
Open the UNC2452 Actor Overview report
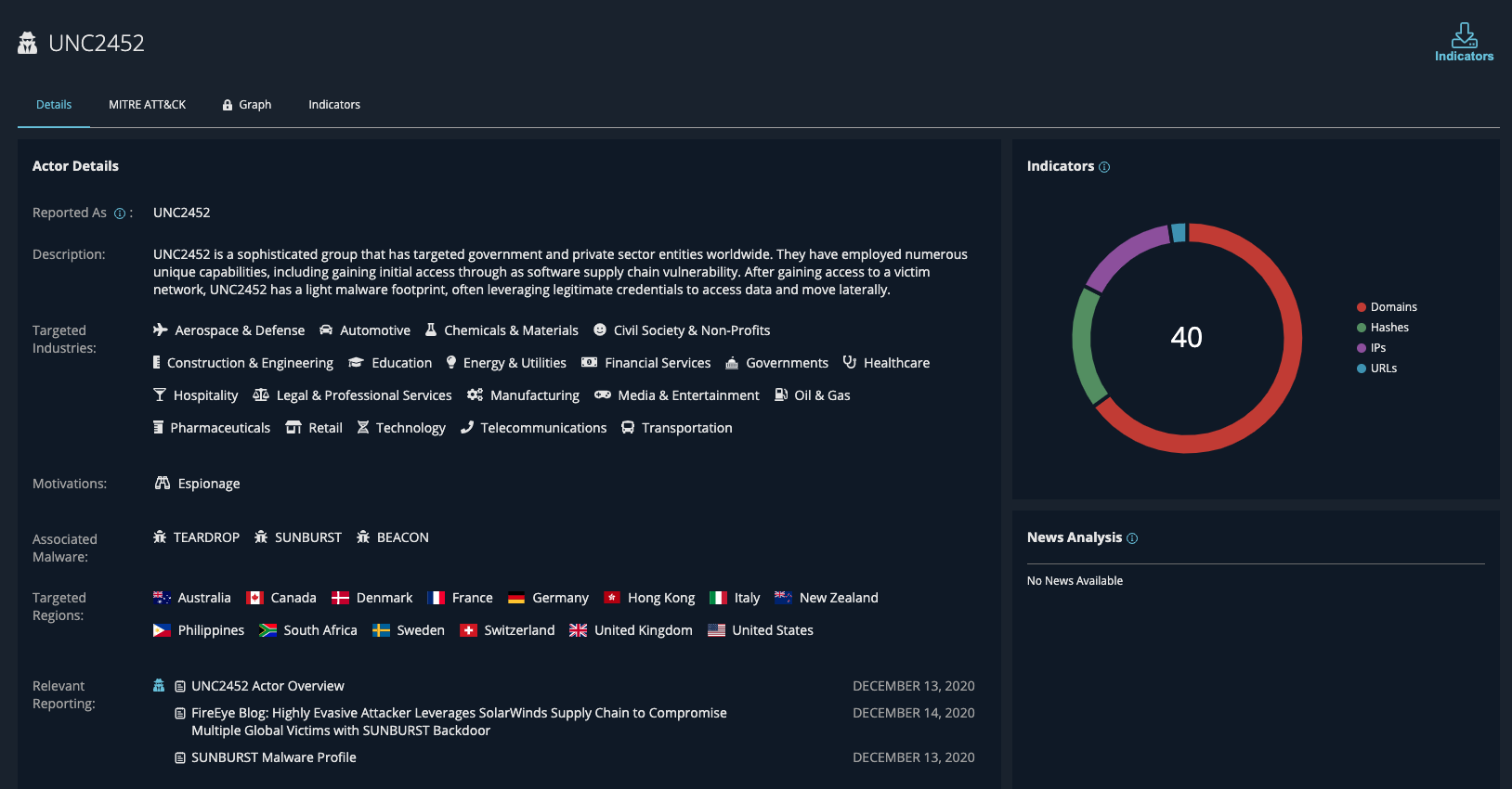pos(267,686)
